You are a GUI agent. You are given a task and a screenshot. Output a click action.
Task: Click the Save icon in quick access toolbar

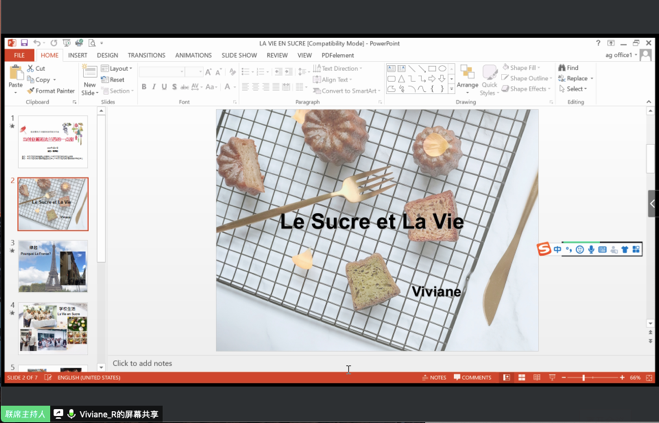tap(24, 44)
